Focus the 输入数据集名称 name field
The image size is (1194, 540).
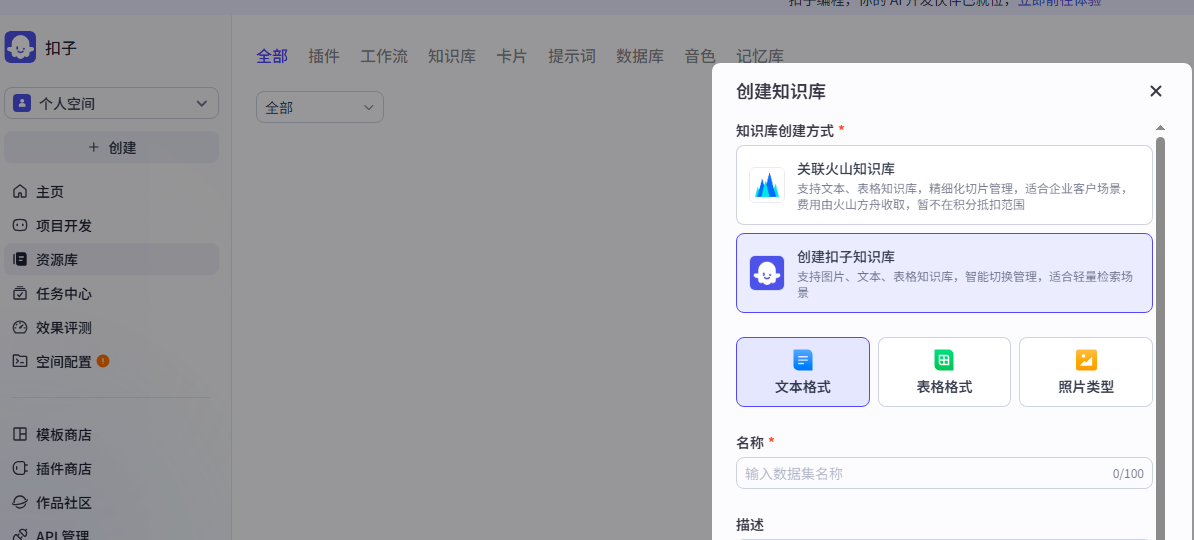pos(944,473)
